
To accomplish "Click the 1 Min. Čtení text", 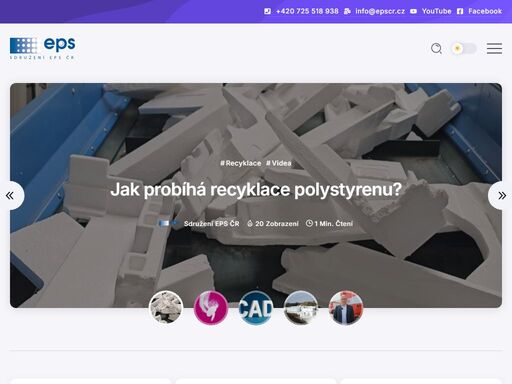I will tap(334, 224).
